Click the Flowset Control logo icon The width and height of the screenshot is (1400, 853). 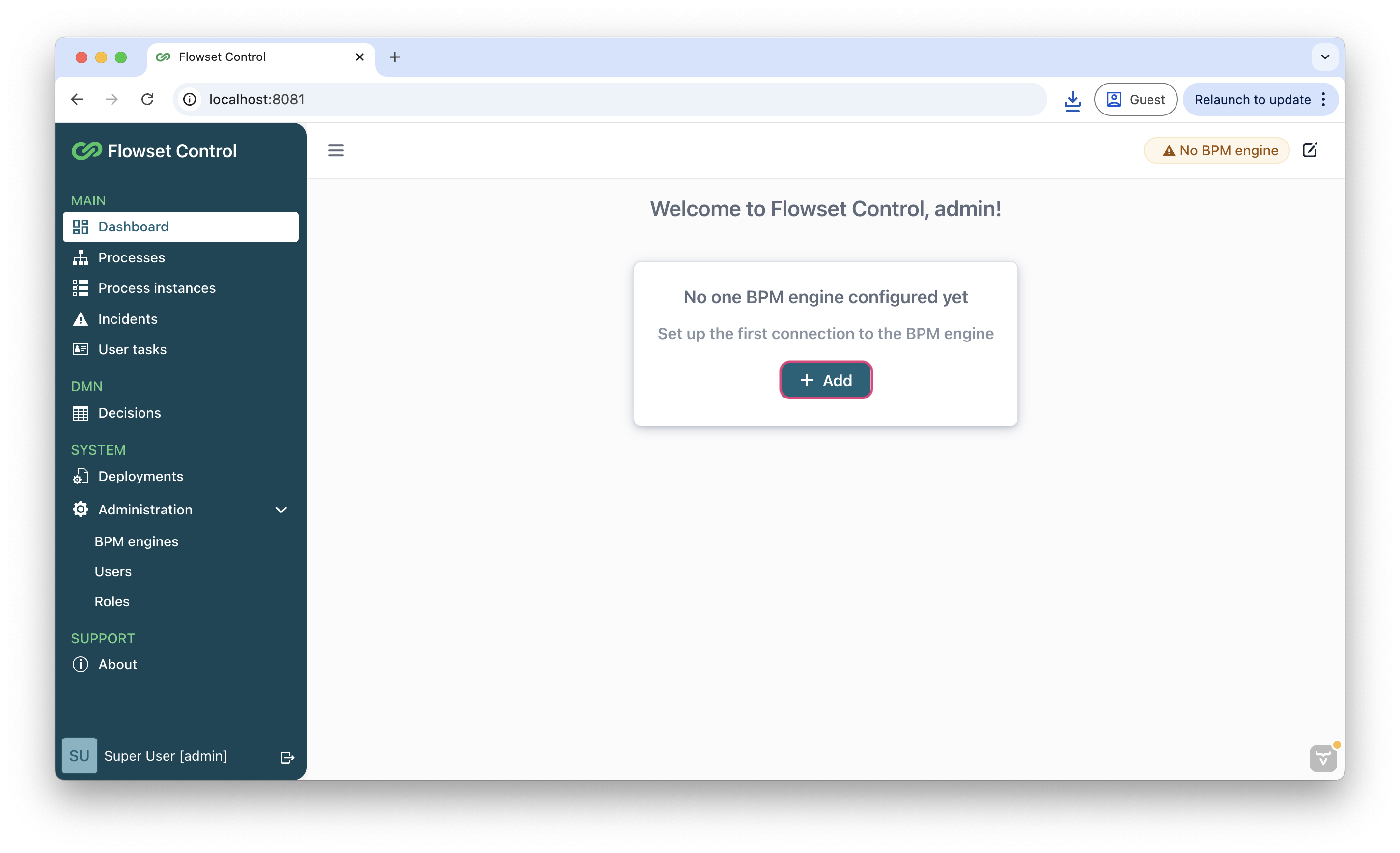(87, 150)
